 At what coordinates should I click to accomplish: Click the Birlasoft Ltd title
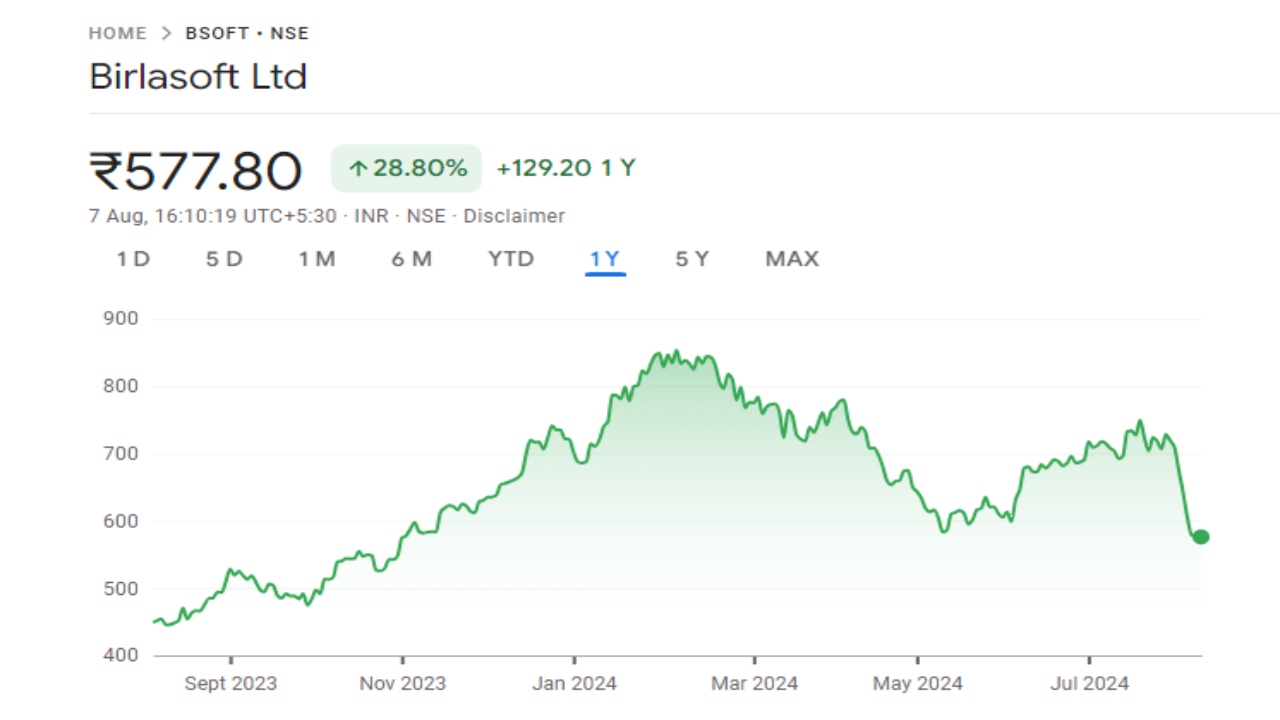[x=198, y=77]
